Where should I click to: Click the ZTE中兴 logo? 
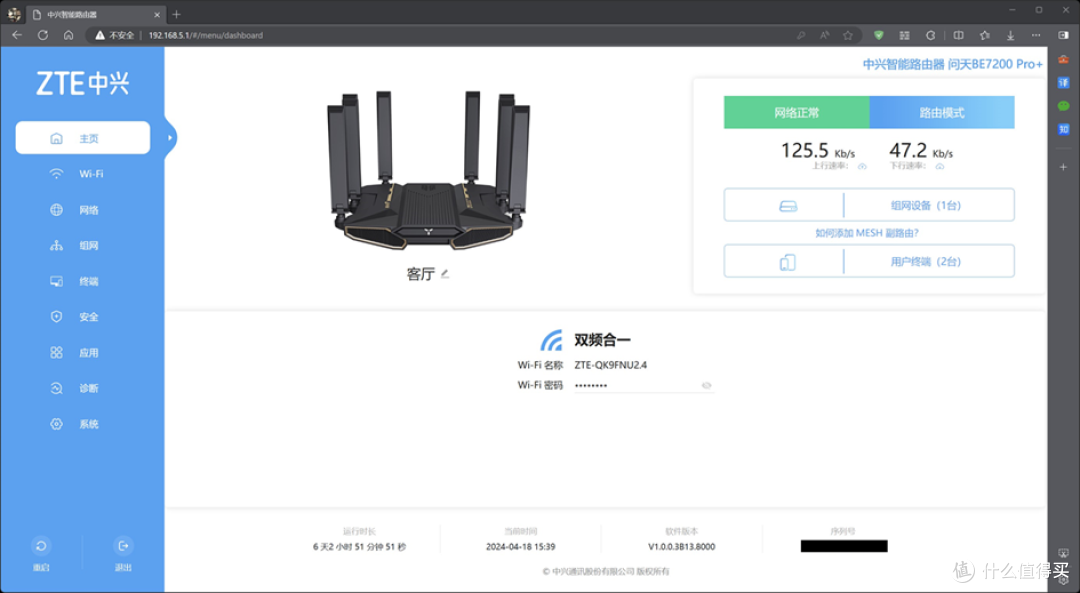(x=83, y=83)
